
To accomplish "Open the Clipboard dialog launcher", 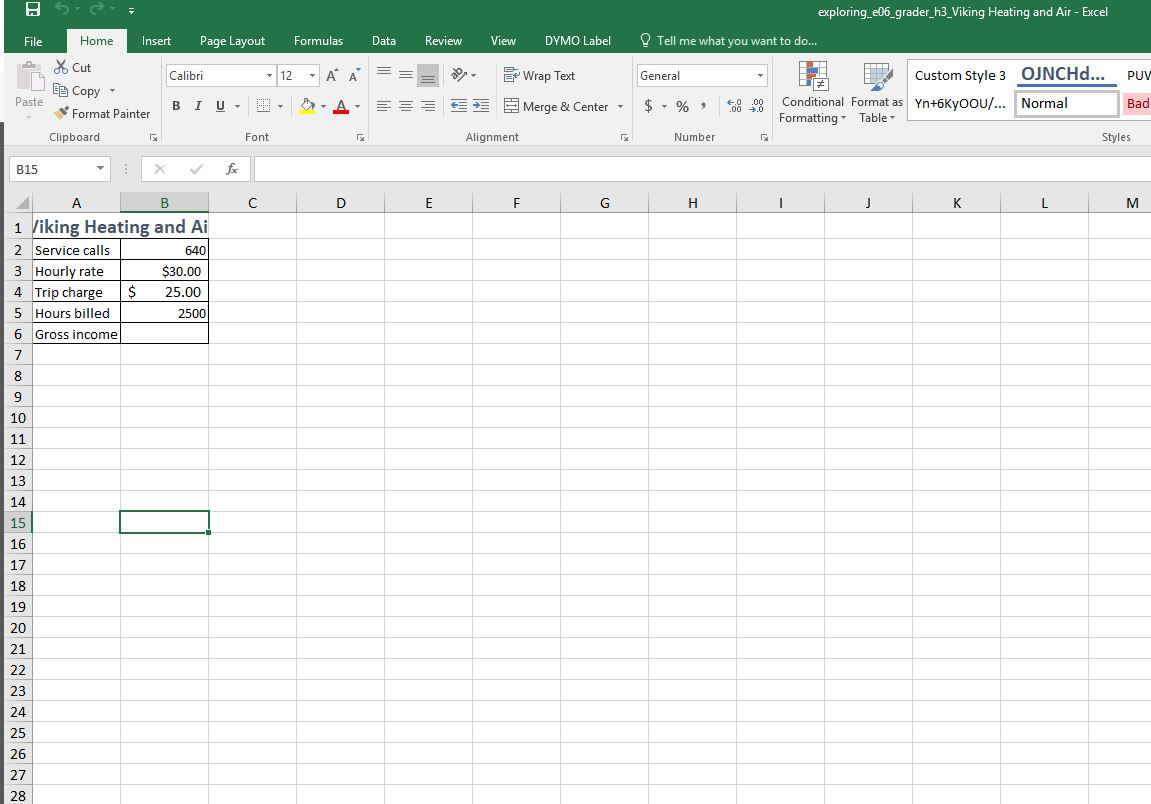I will 153,137.
